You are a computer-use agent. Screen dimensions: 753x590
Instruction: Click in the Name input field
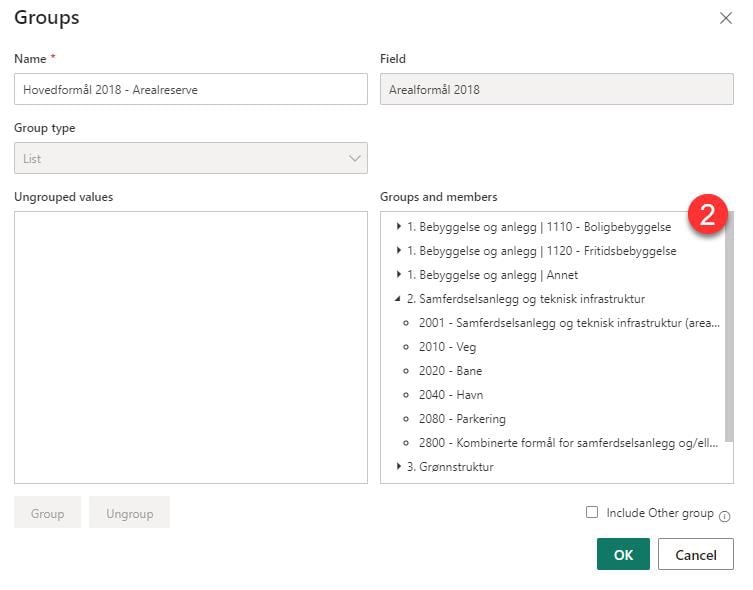pos(190,89)
